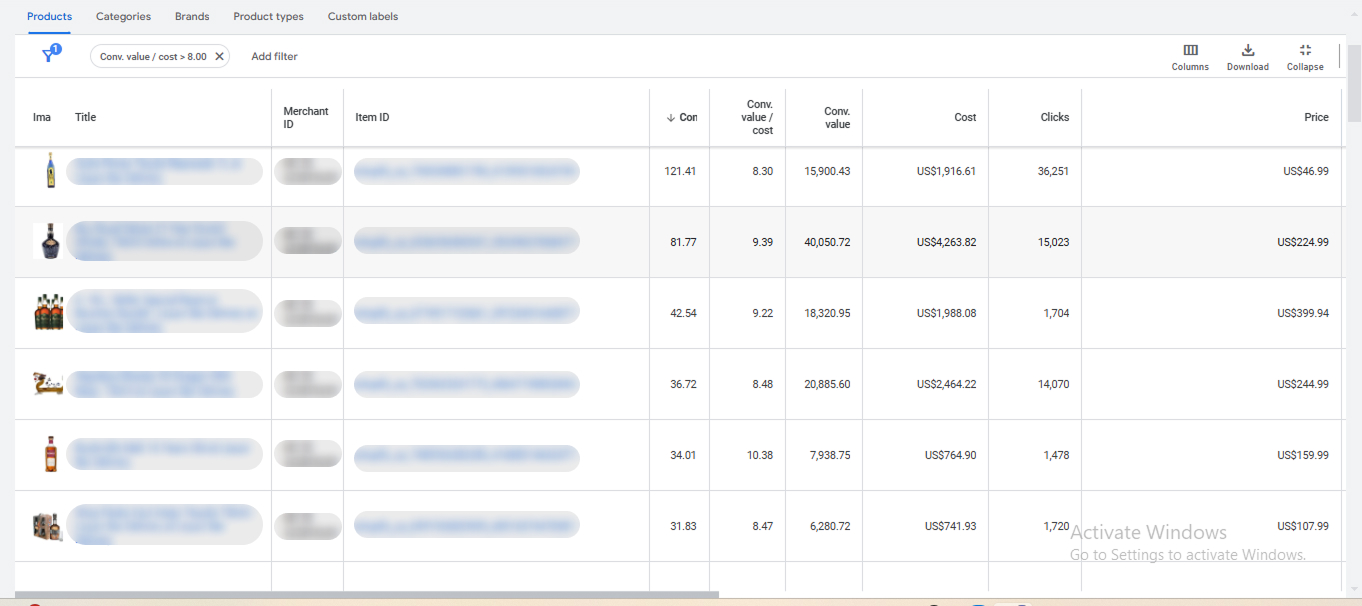Sort by the Price column header
The image size is (1362, 606).
pos(1316,118)
